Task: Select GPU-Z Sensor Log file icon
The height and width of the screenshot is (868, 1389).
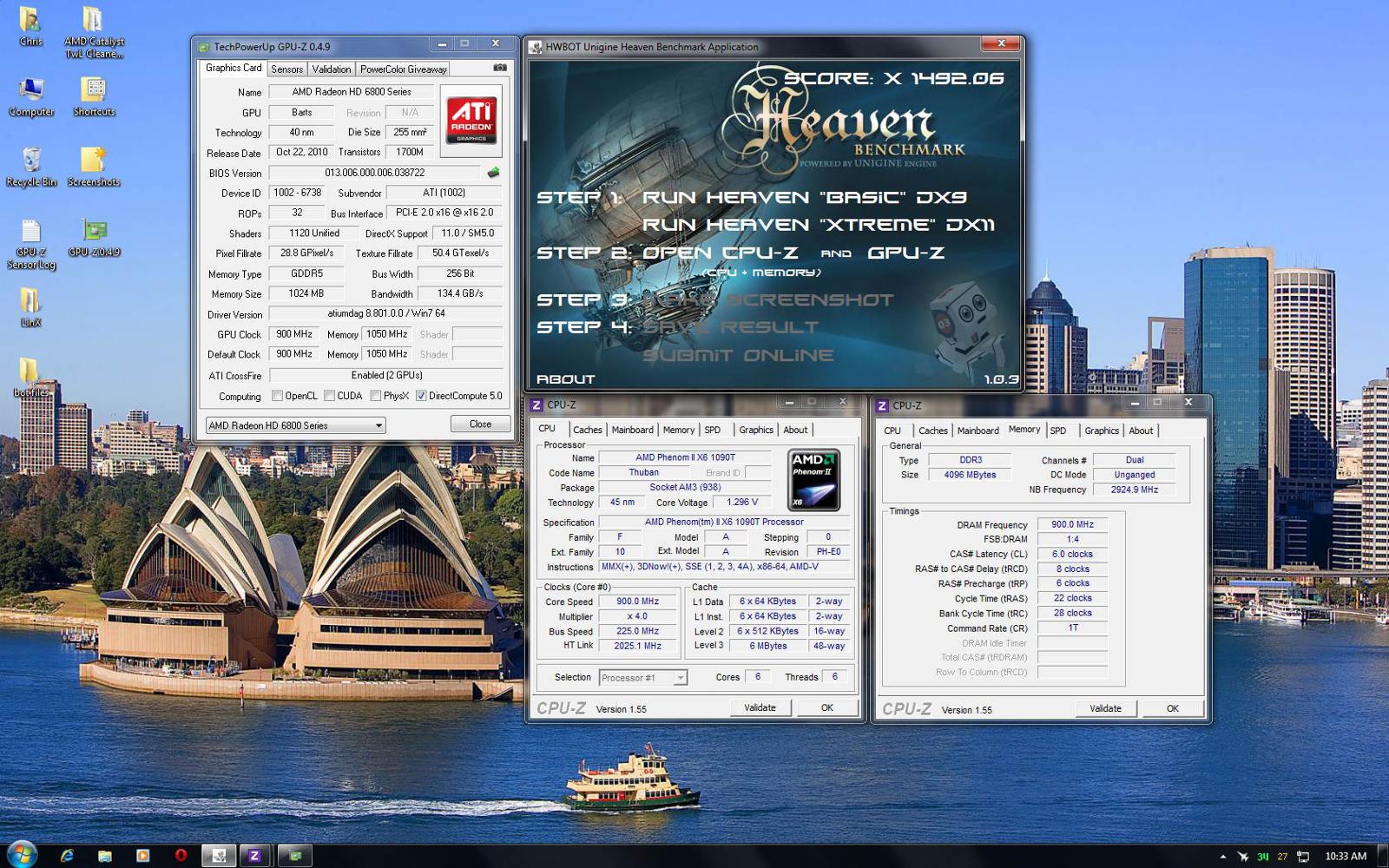Action: tap(31, 244)
